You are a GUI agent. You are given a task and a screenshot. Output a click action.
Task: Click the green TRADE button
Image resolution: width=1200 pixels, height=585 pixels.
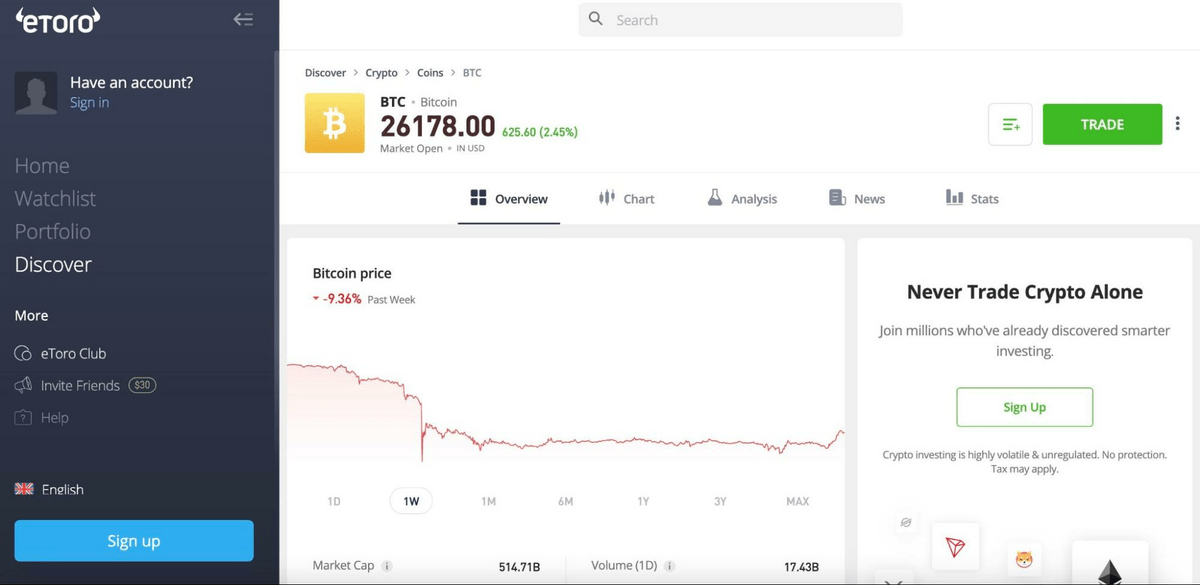click(1102, 124)
